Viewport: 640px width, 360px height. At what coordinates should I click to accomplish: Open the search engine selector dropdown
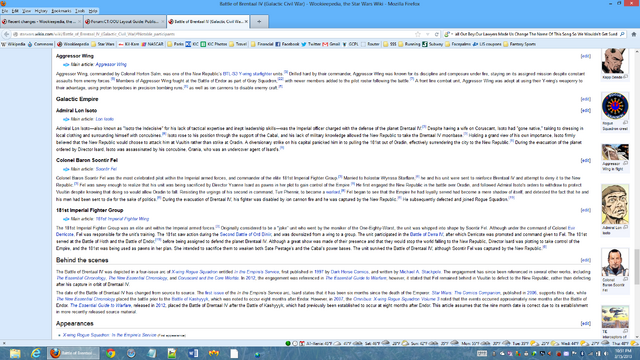[448, 34]
